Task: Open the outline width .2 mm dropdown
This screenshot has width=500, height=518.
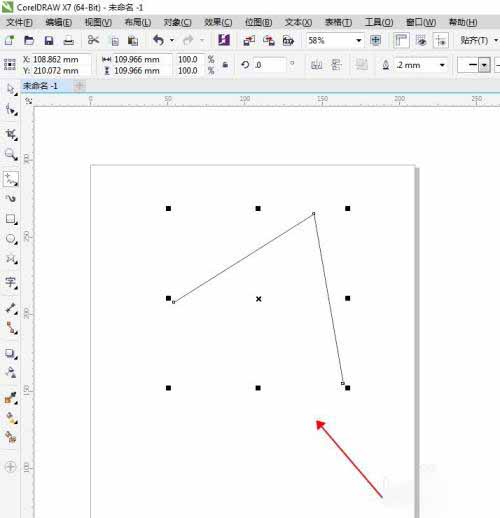Action: 442,65
